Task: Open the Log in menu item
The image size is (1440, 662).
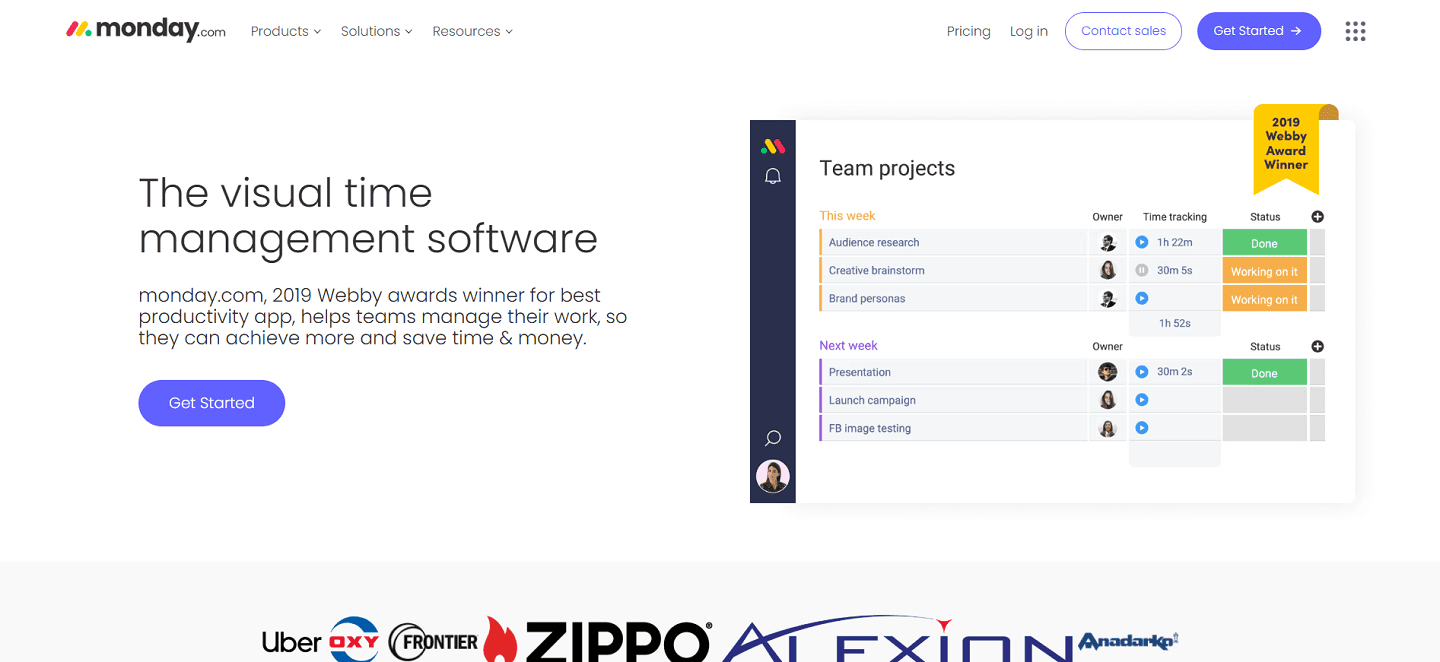Action: click(1028, 31)
